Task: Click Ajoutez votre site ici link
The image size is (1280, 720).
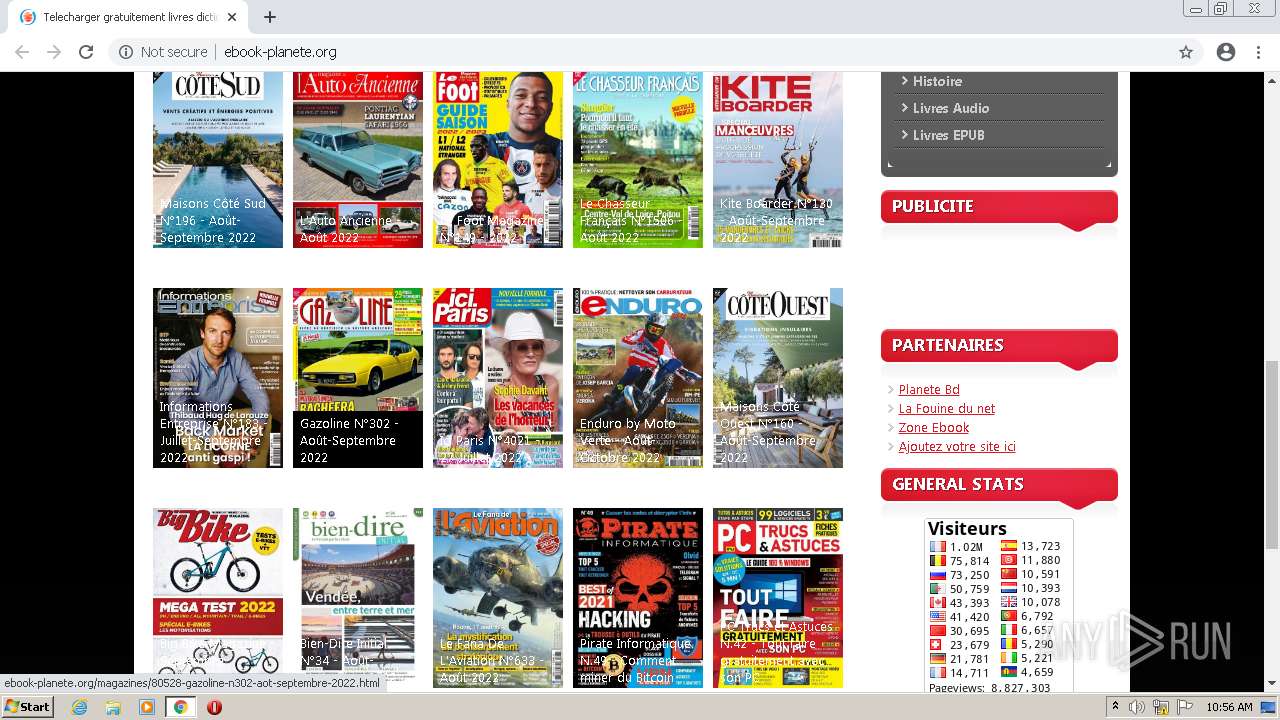Action: (x=957, y=446)
